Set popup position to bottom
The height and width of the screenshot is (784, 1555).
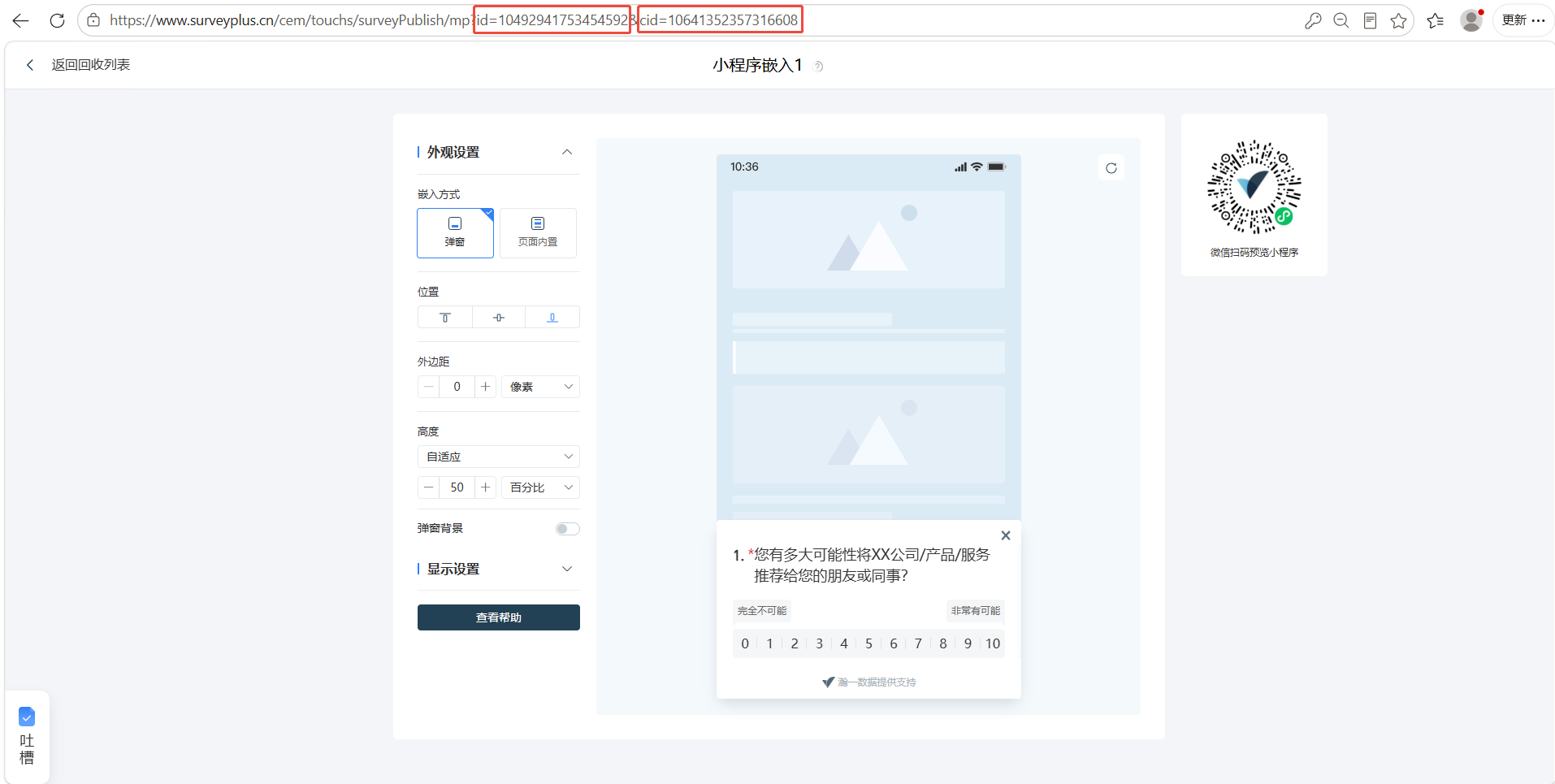coord(552,317)
